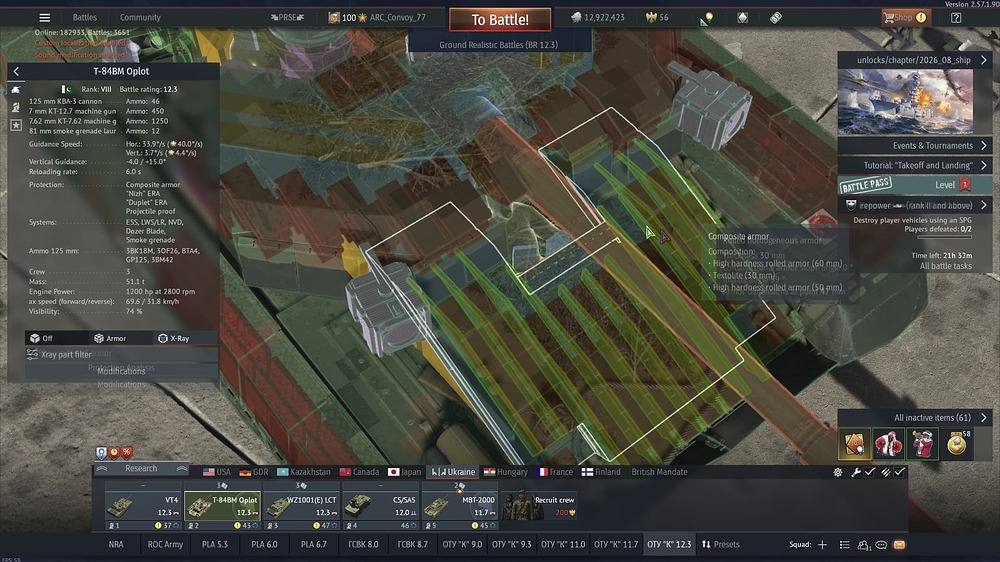Add a squad member with plus
This screenshot has width=1000, height=562.
822,545
